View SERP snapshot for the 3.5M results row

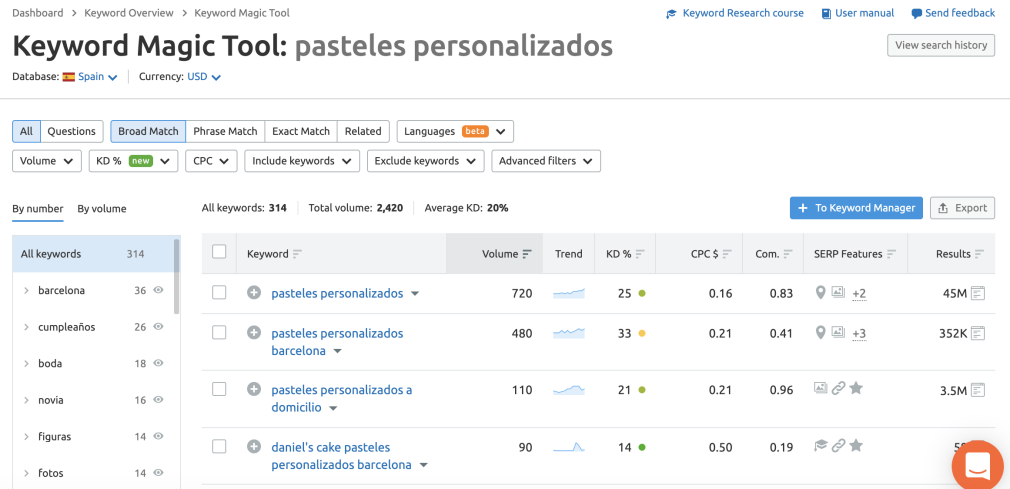pyautogui.click(x=978, y=389)
